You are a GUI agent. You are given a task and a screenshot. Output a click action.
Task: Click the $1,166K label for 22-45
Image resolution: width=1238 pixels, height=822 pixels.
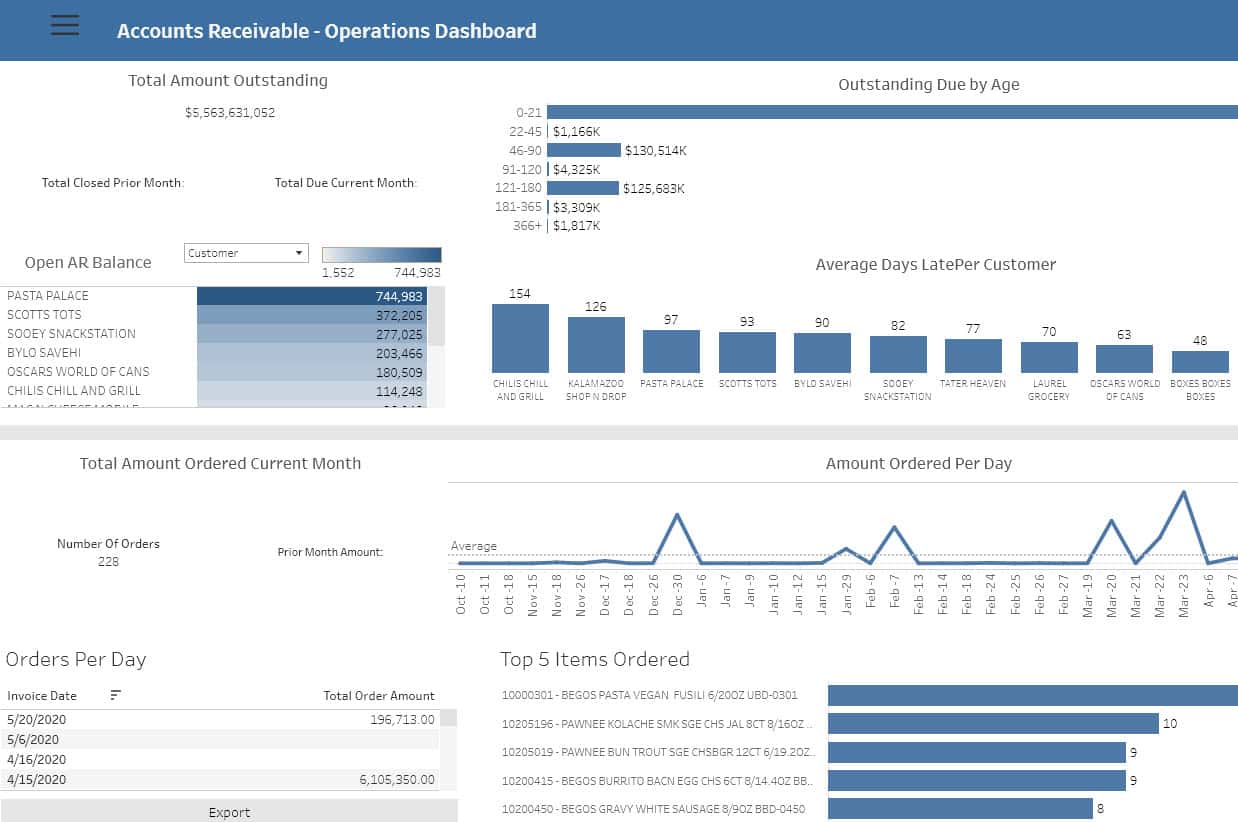pyautogui.click(x=576, y=131)
